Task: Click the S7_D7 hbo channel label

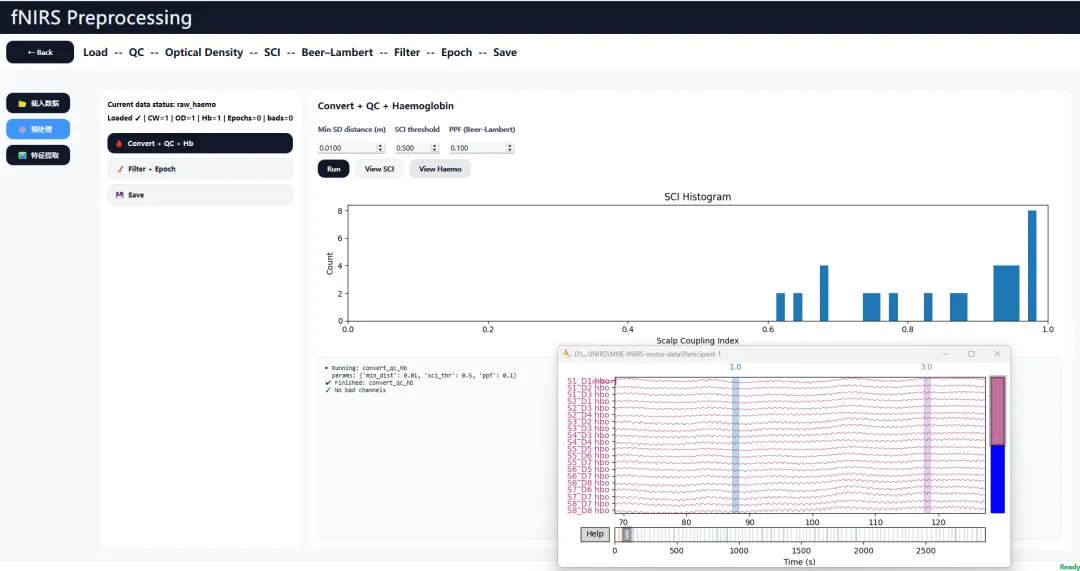Action: click(588, 497)
